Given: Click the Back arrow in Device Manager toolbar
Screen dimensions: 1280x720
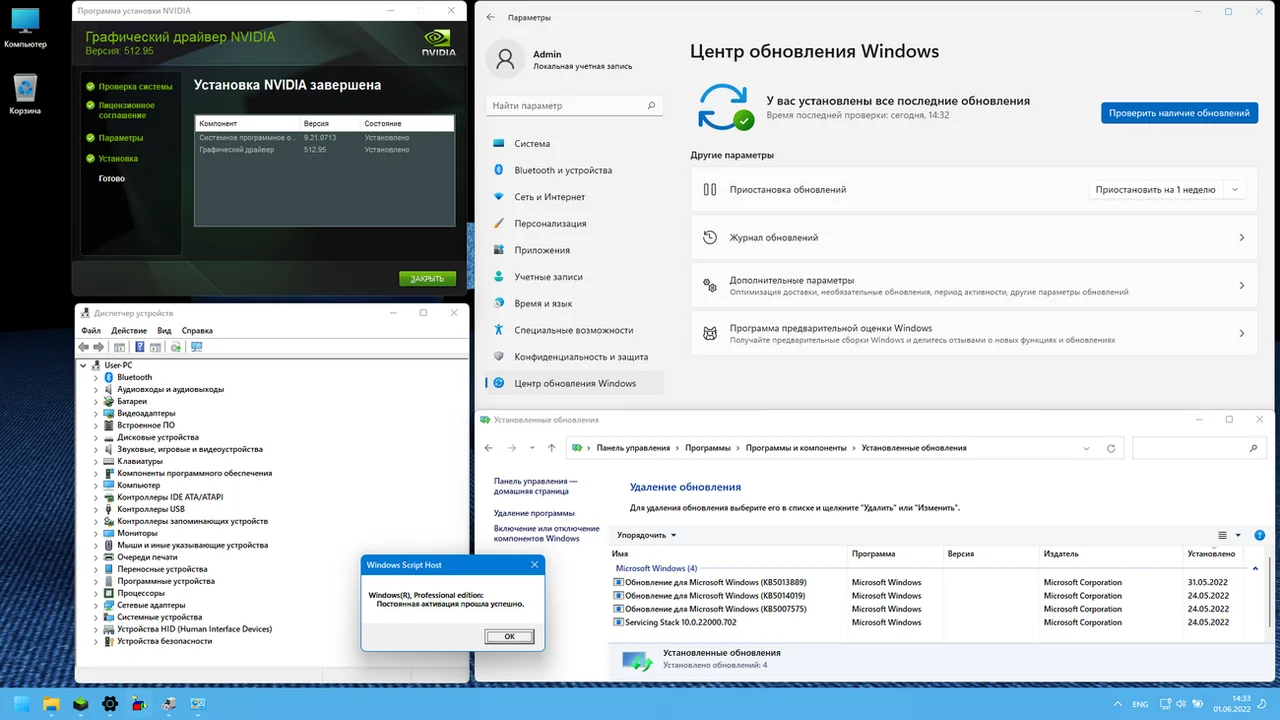Looking at the screenshot, I should tap(84, 347).
